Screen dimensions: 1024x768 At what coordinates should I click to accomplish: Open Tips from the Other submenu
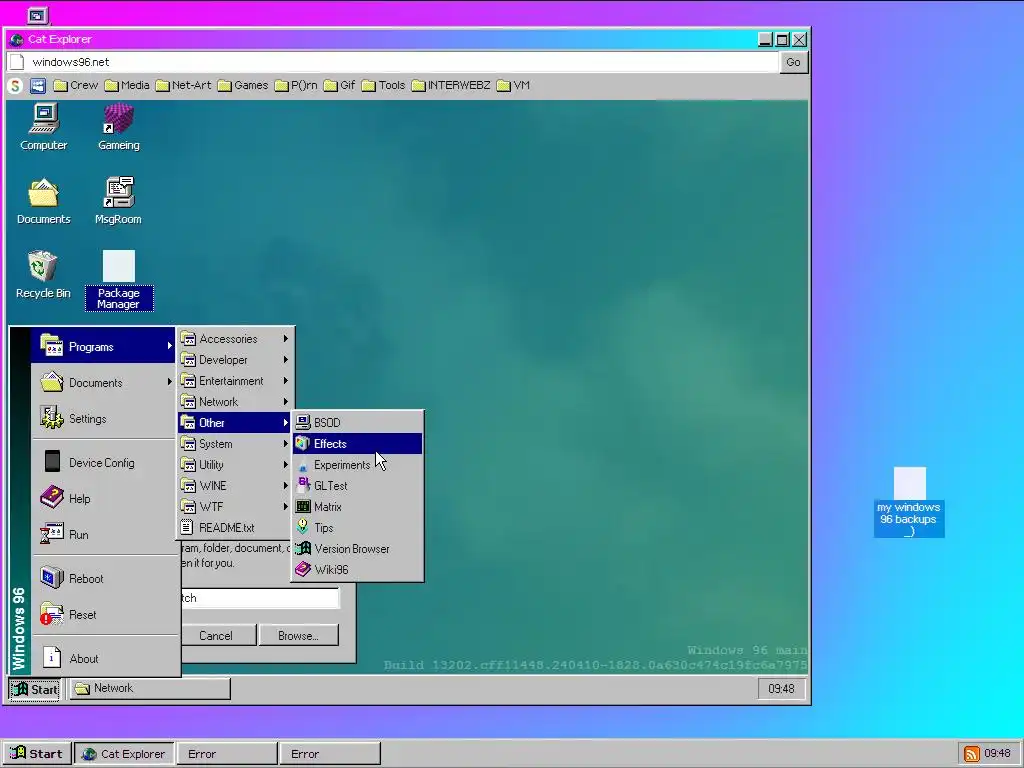tap(357, 527)
